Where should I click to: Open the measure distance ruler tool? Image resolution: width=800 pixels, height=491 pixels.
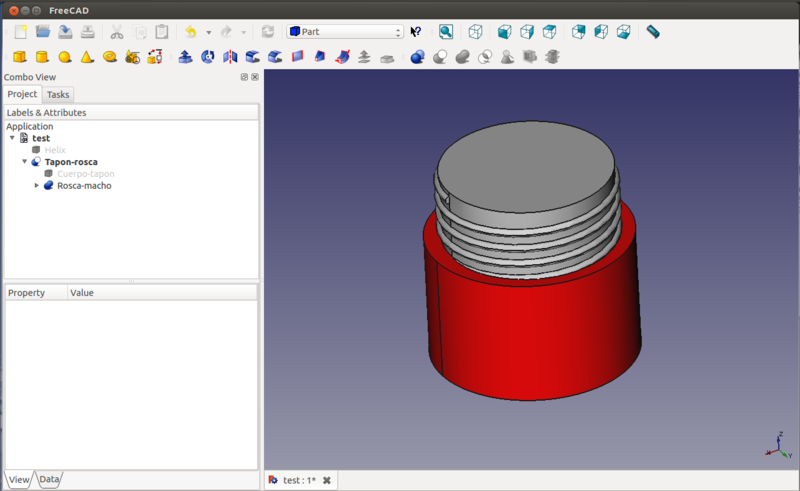coord(652,32)
